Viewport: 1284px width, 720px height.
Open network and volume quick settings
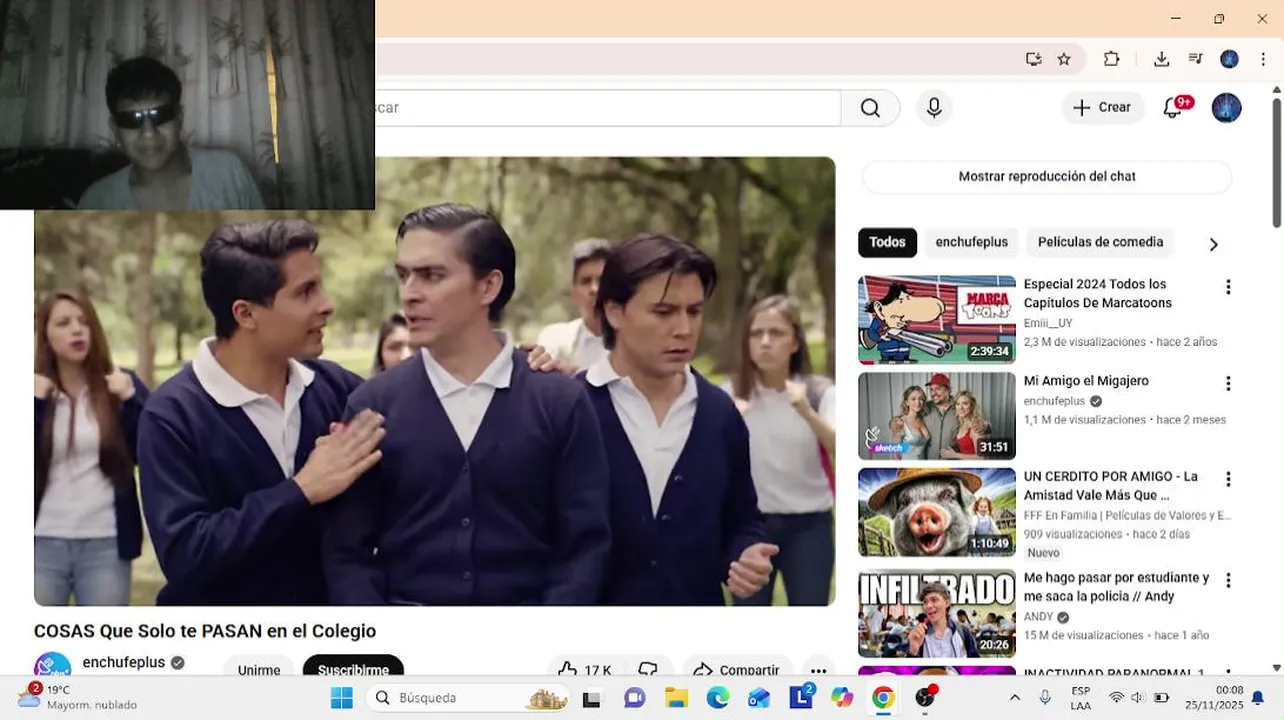tap(1139, 698)
